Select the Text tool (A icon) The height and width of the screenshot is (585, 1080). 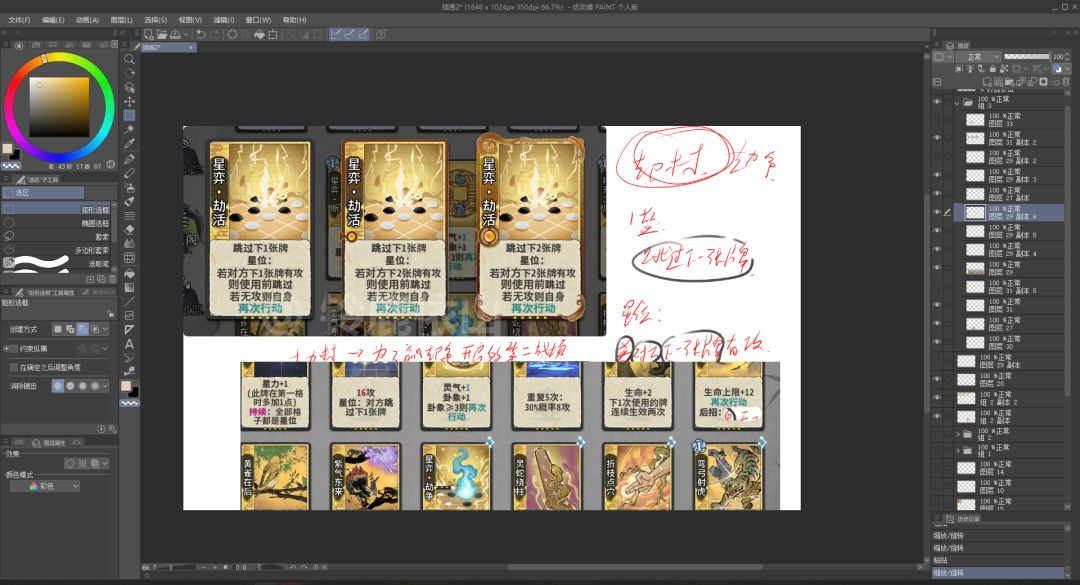coord(129,344)
